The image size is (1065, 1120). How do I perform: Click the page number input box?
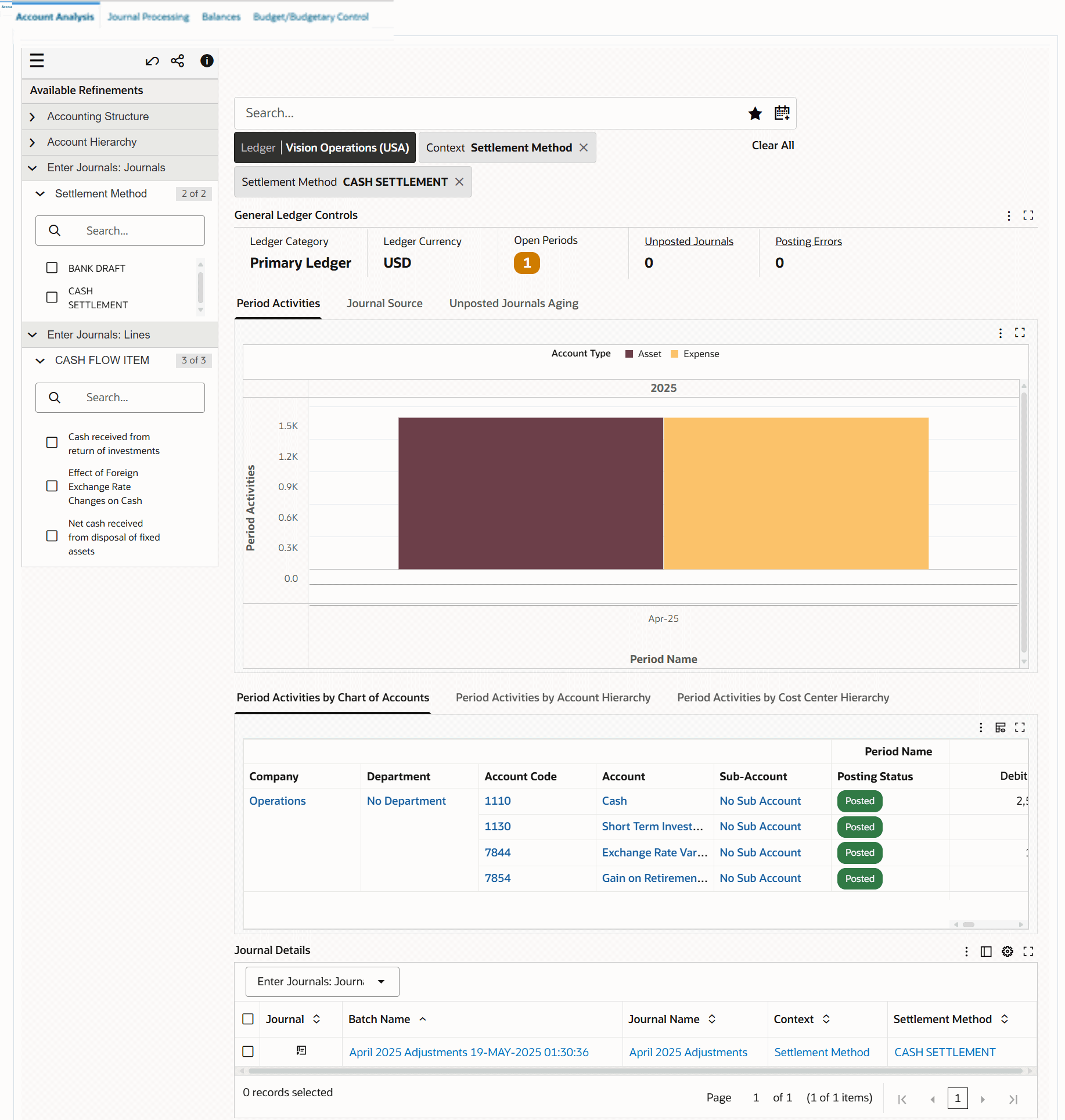pyautogui.click(x=958, y=1099)
